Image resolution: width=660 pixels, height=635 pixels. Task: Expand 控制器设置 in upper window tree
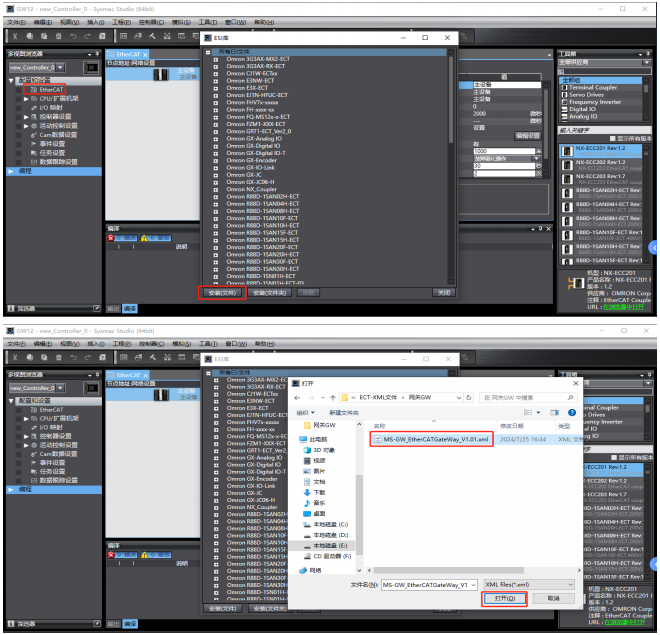(26, 117)
